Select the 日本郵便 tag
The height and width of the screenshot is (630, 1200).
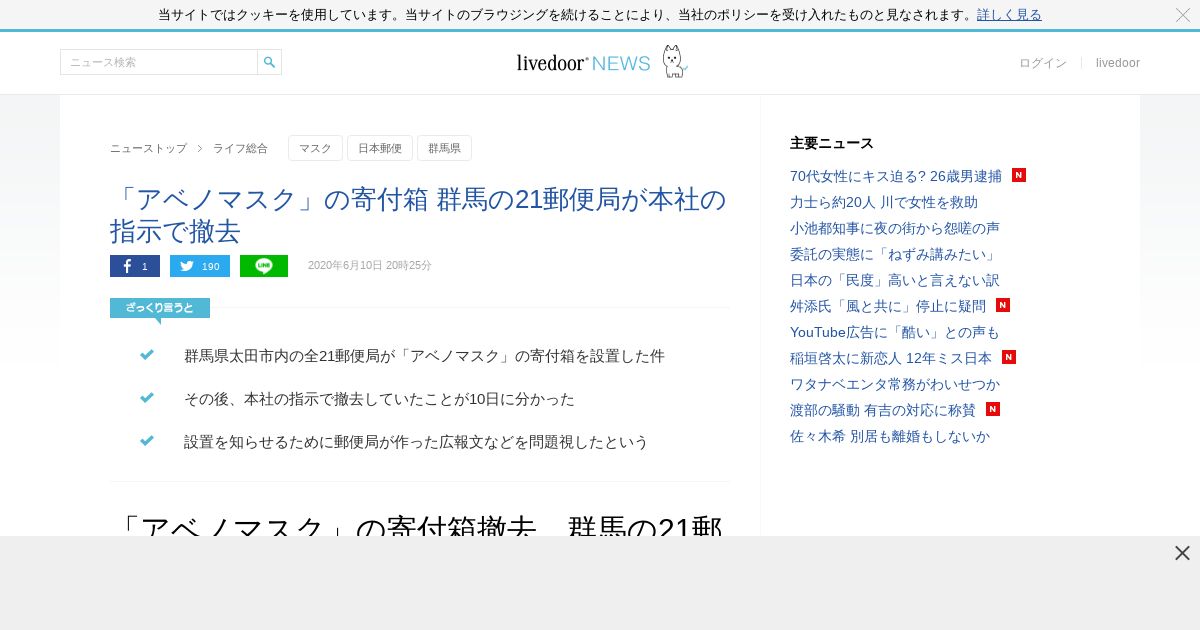click(380, 148)
